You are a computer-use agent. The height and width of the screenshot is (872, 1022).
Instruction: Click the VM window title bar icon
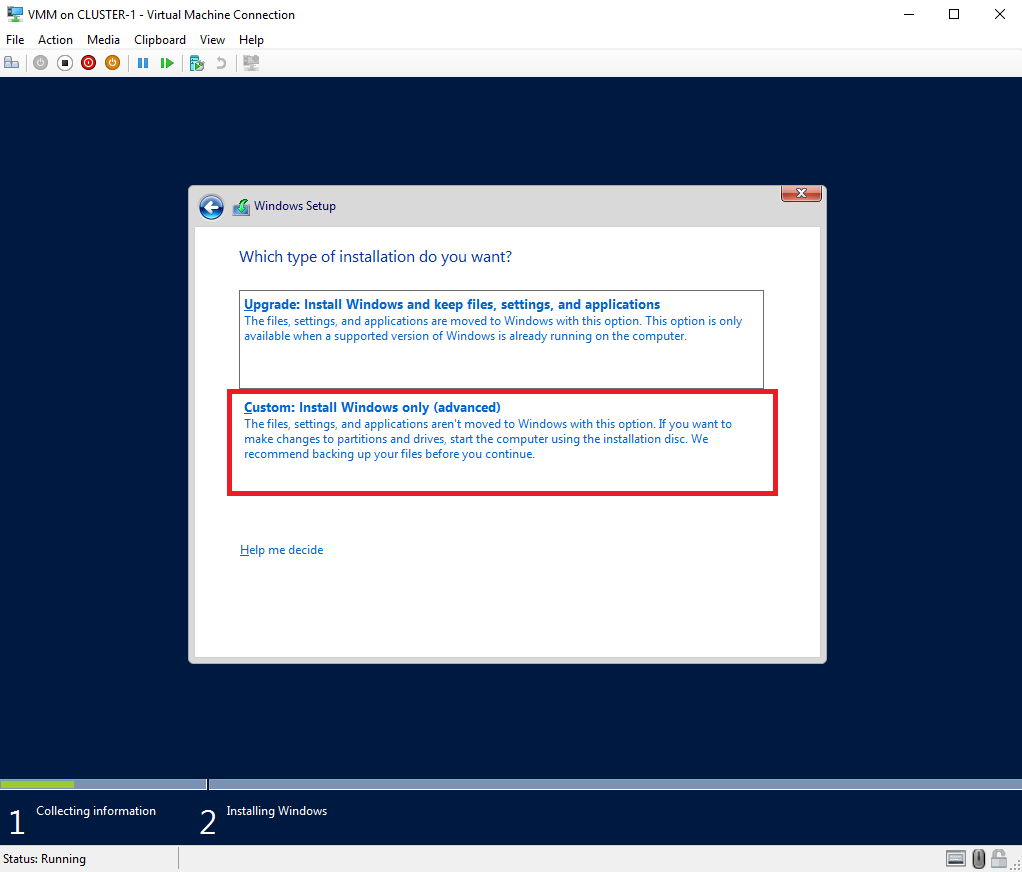pos(14,14)
